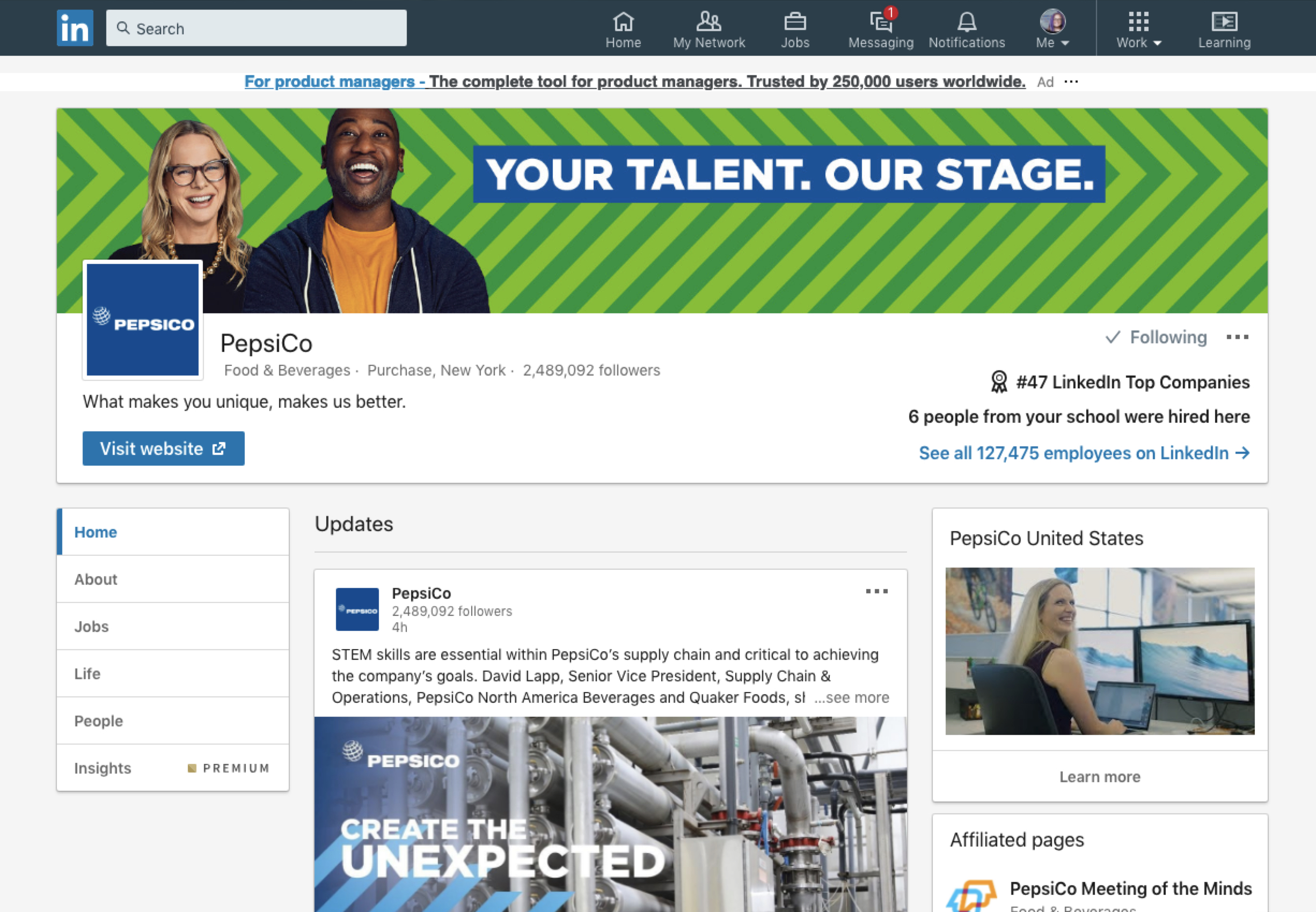Screen dimensions: 1316x912
Task: Click '6 people from your school were hired here'
Action: pos(1079,417)
